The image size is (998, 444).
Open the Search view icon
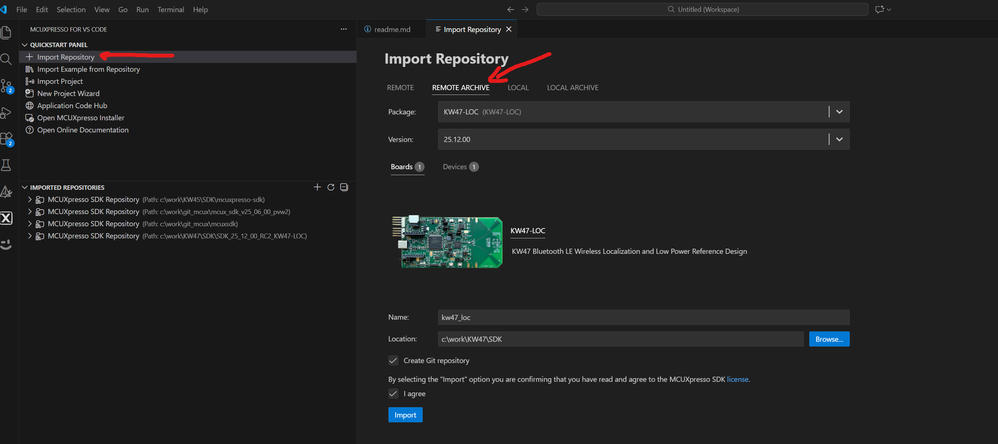tap(7, 59)
